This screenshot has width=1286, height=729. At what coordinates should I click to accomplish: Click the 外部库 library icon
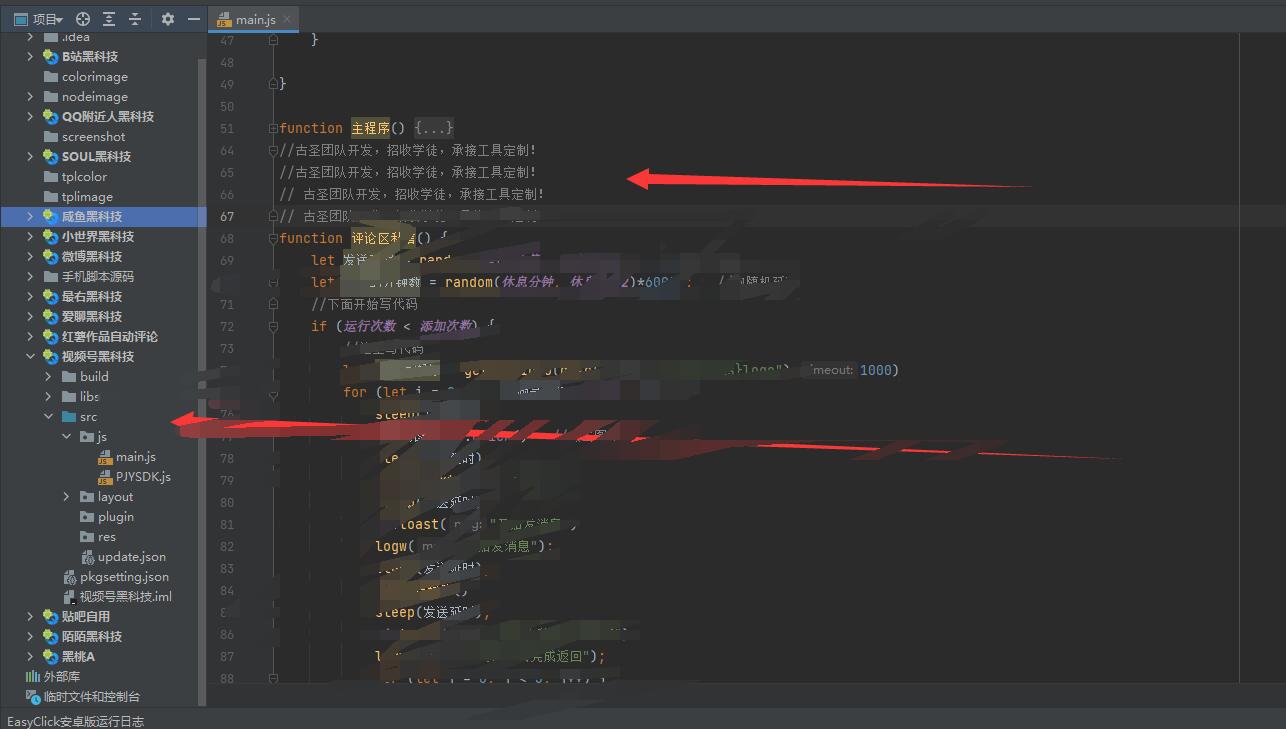click(33, 677)
